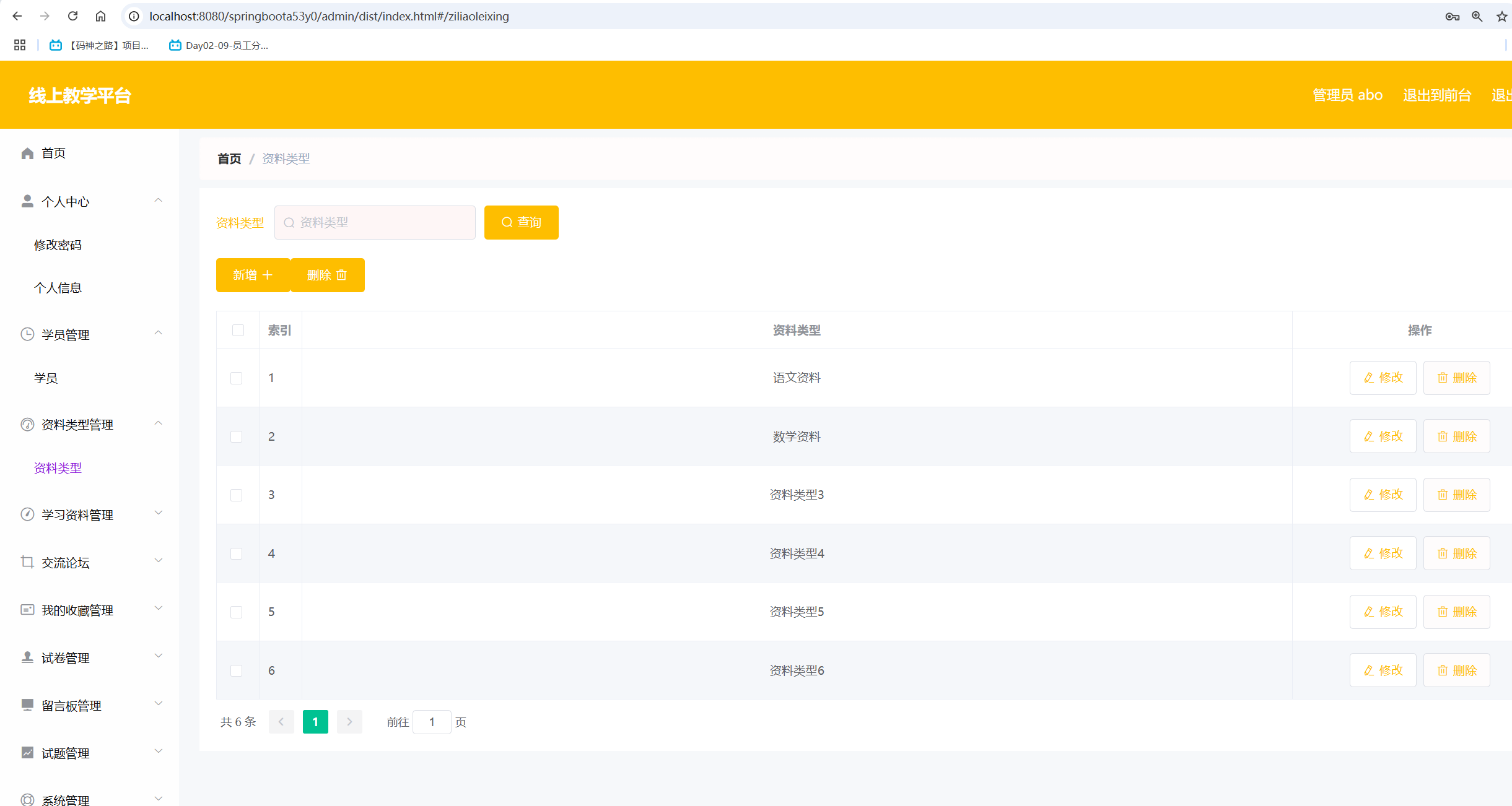
Task: Click 修改 for row 资料类型3
Action: [x=1383, y=495]
